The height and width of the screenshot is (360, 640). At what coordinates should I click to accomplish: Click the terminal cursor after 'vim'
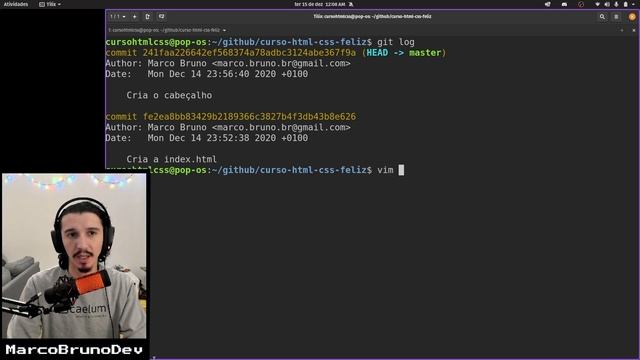tap(401, 170)
